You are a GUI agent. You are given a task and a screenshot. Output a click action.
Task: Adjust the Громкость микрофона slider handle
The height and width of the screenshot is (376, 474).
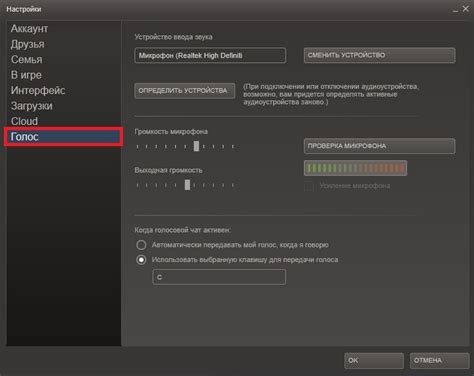tap(196, 146)
